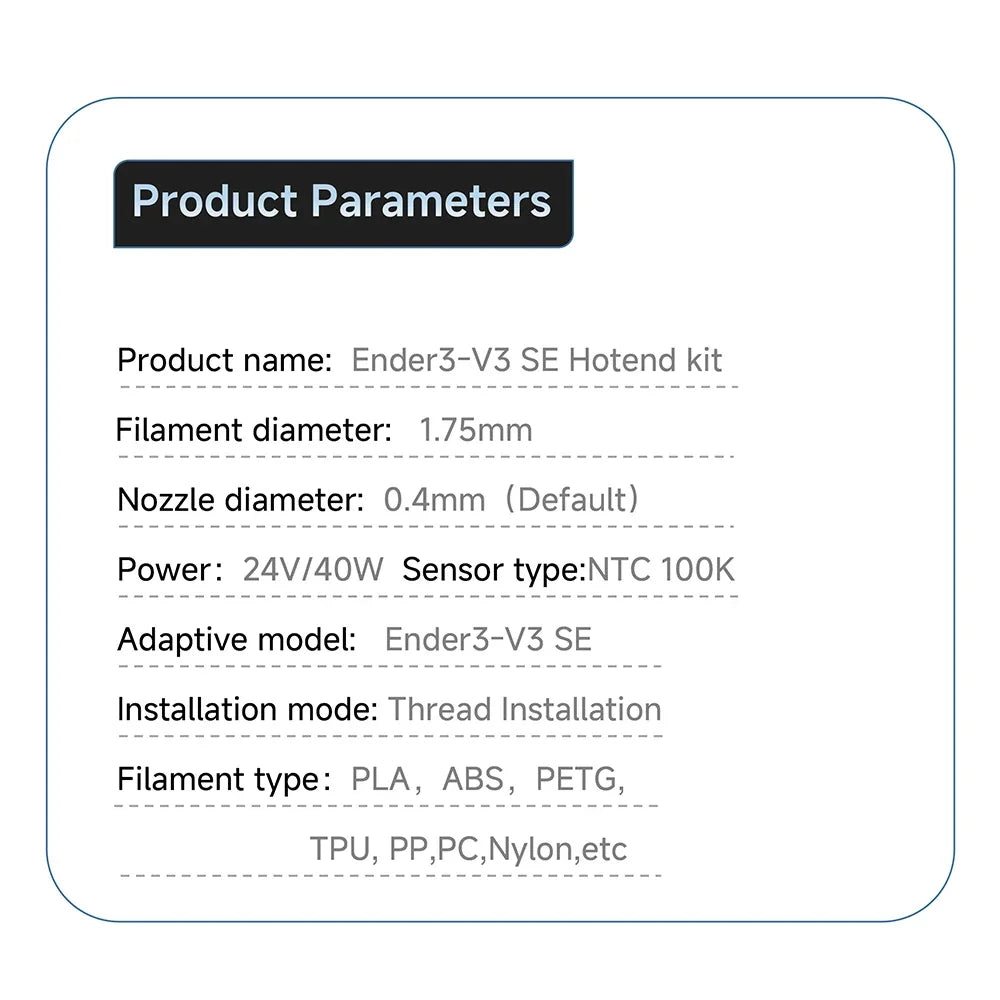Click Ender3-V3 SE Hotend kit text
The image size is (1000, 1000).
click(x=536, y=360)
